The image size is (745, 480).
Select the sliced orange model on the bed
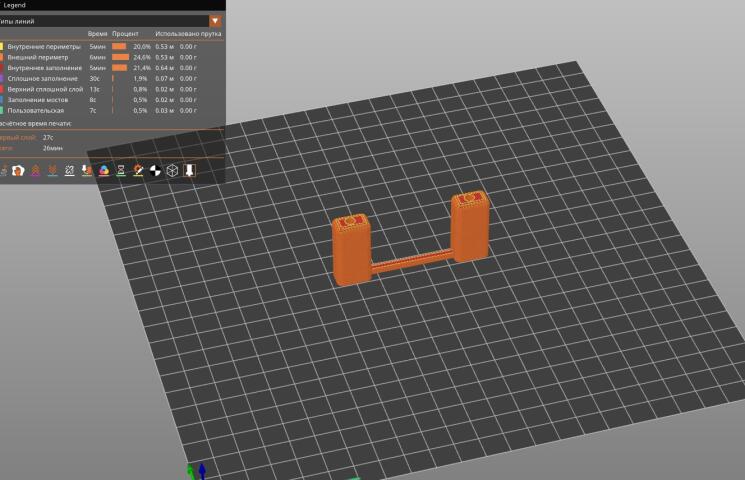coord(411,239)
